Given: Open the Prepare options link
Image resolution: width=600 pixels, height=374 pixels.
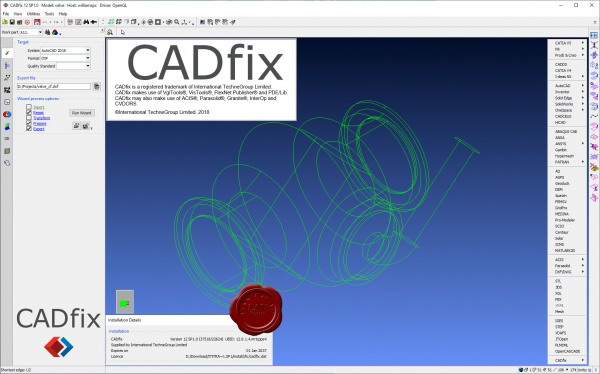Looking at the screenshot, I should coord(40,123).
